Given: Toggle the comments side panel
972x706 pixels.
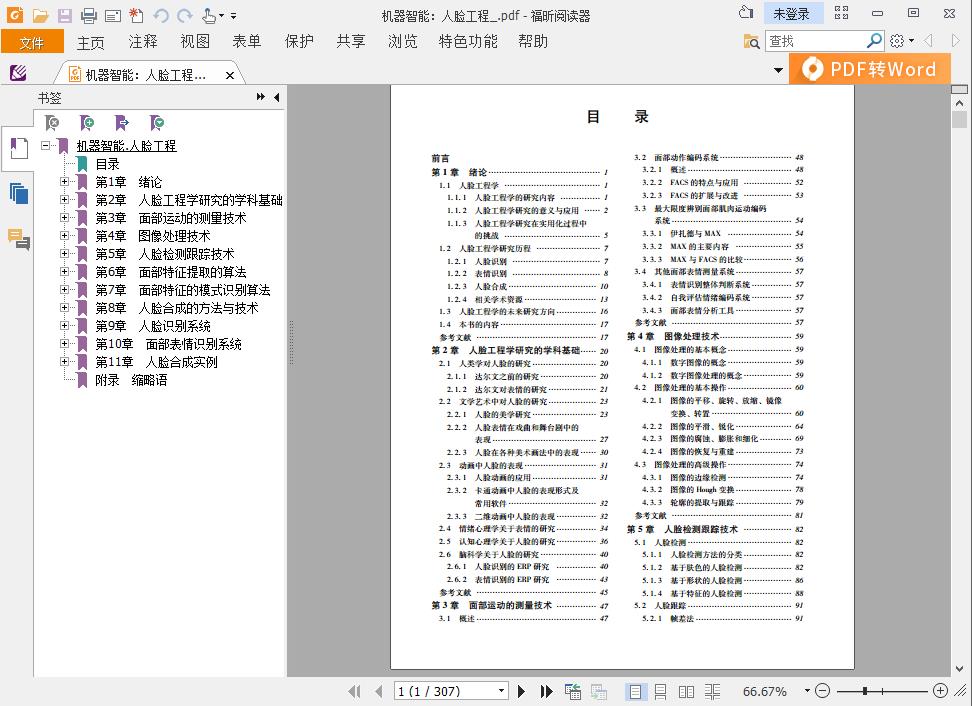Looking at the screenshot, I should click(x=19, y=239).
